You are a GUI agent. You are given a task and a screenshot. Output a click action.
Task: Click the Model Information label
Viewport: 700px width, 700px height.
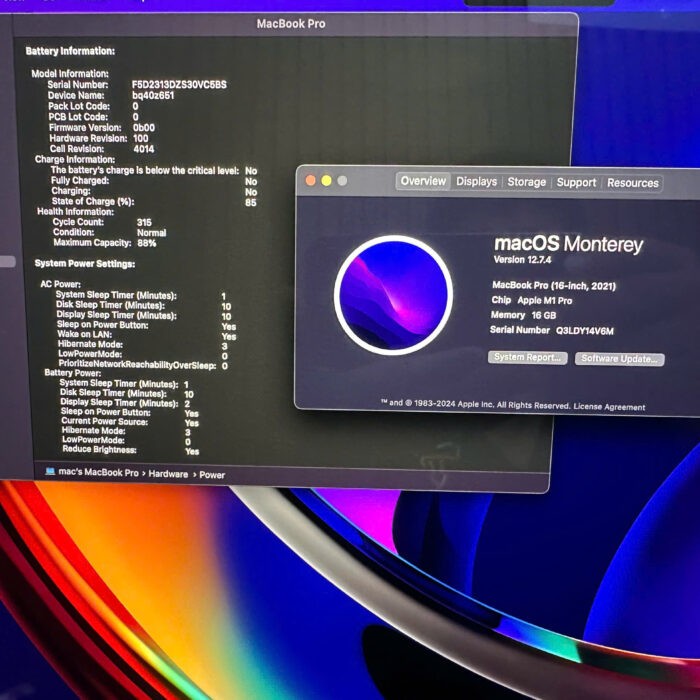[70, 74]
